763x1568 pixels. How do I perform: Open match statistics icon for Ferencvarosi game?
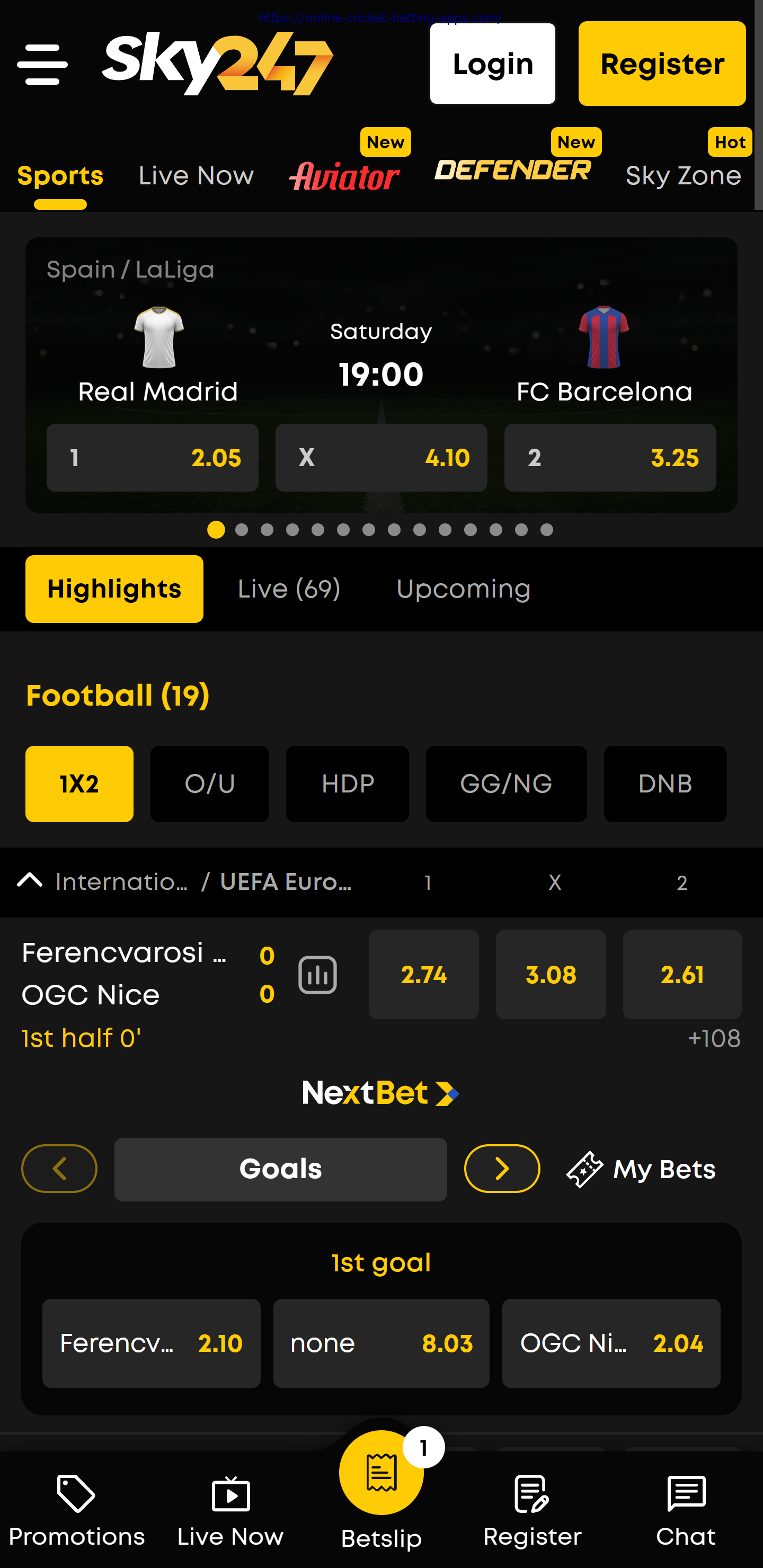[x=317, y=975]
